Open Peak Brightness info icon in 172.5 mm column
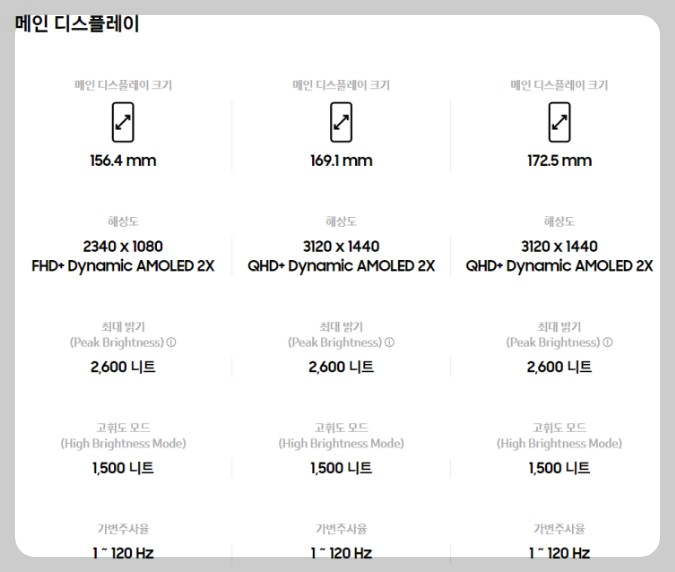This screenshot has height=572, width=675. pos(608,343)
